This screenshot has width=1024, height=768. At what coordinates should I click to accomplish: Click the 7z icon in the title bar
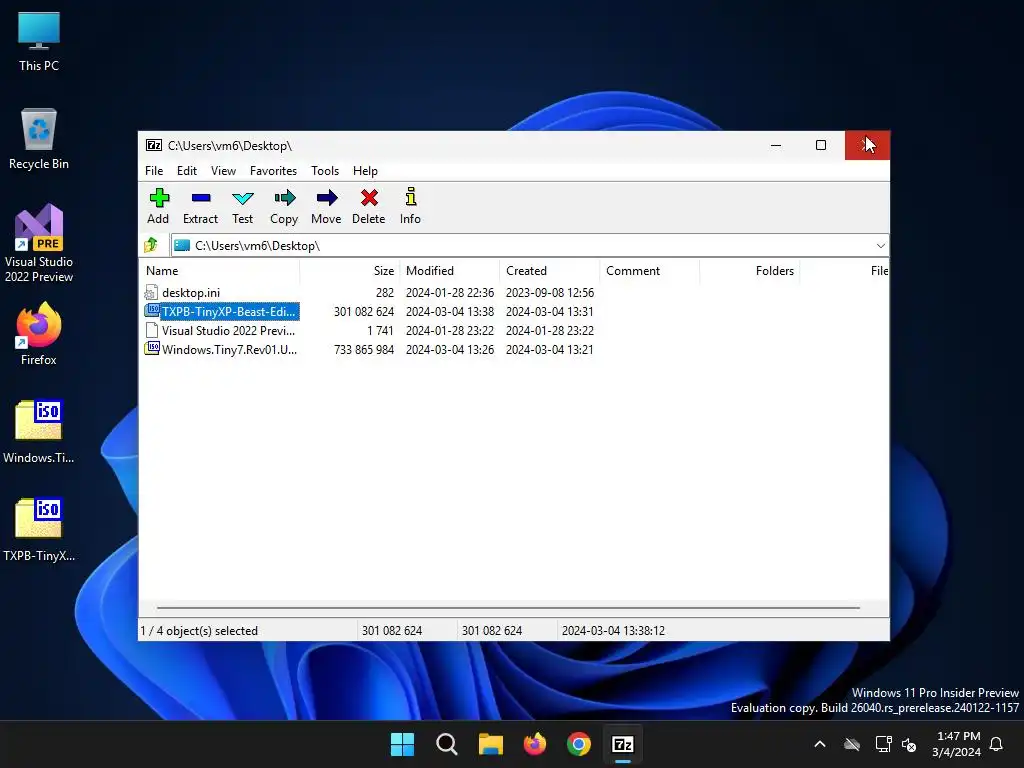(154, 145)
